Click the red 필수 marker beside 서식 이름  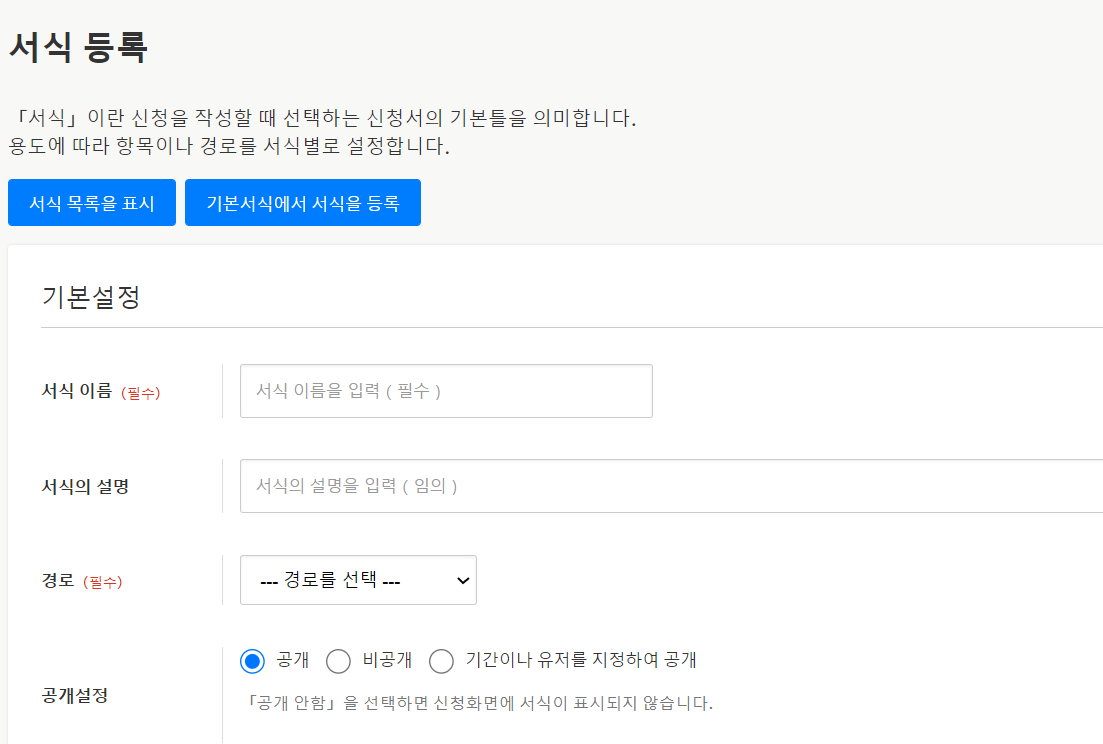tap(140, 393)
